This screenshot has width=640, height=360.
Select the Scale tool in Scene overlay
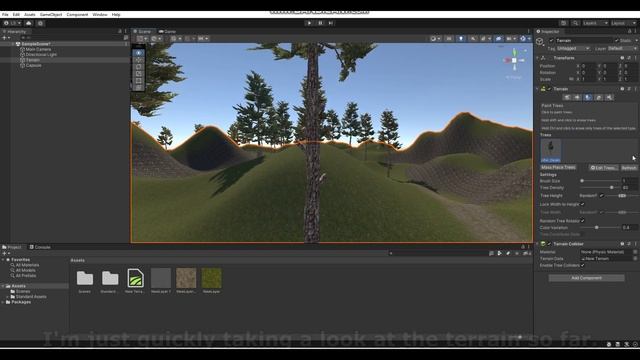pos(139,73)
